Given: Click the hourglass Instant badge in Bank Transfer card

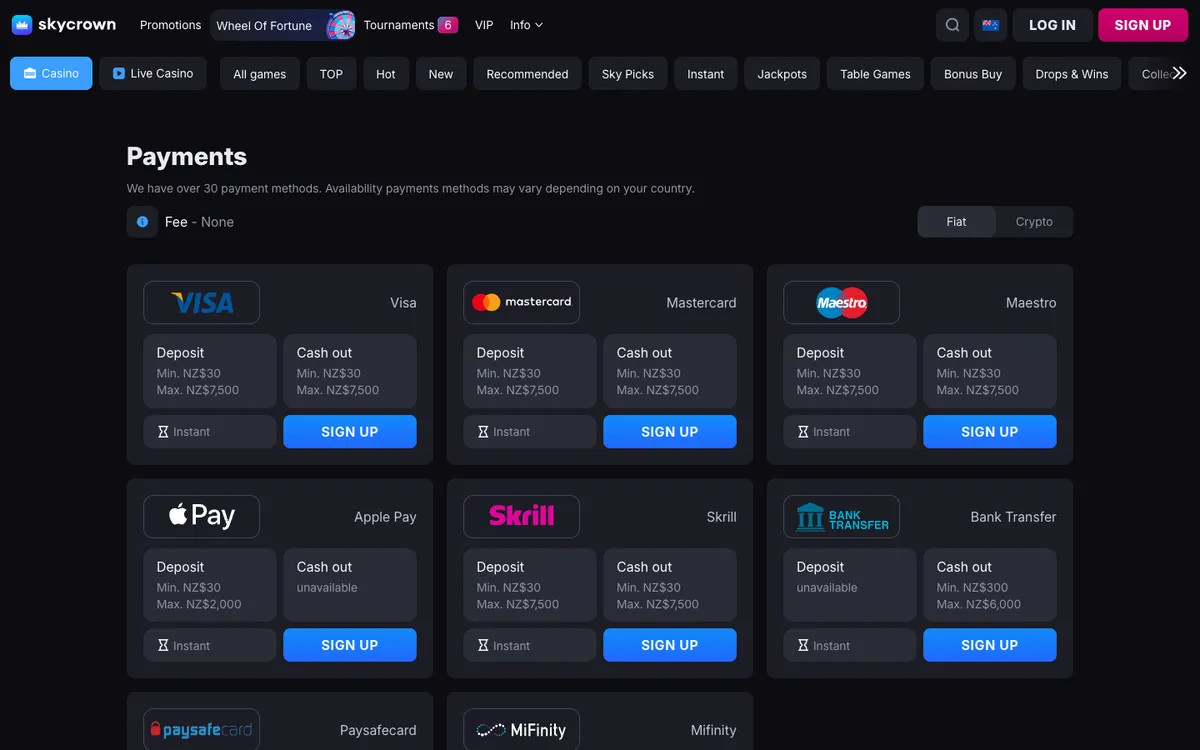Looking at the screenshot, I should (x=850, y=645).
